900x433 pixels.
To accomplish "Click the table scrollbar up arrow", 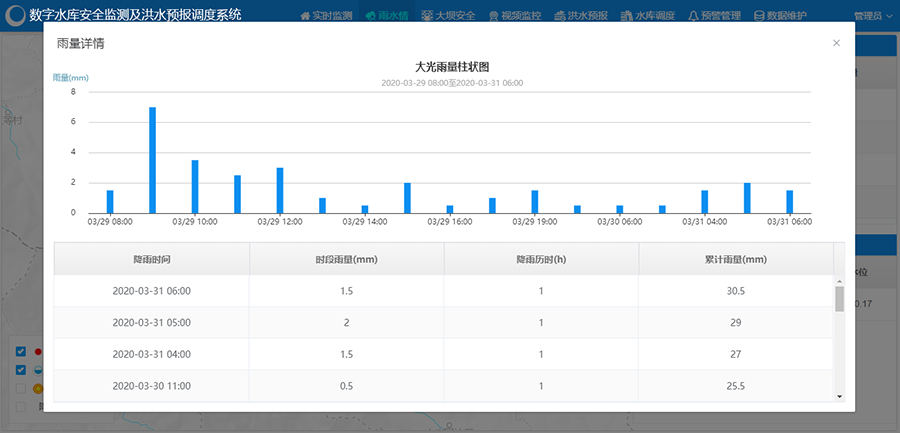I will point(839,281).
